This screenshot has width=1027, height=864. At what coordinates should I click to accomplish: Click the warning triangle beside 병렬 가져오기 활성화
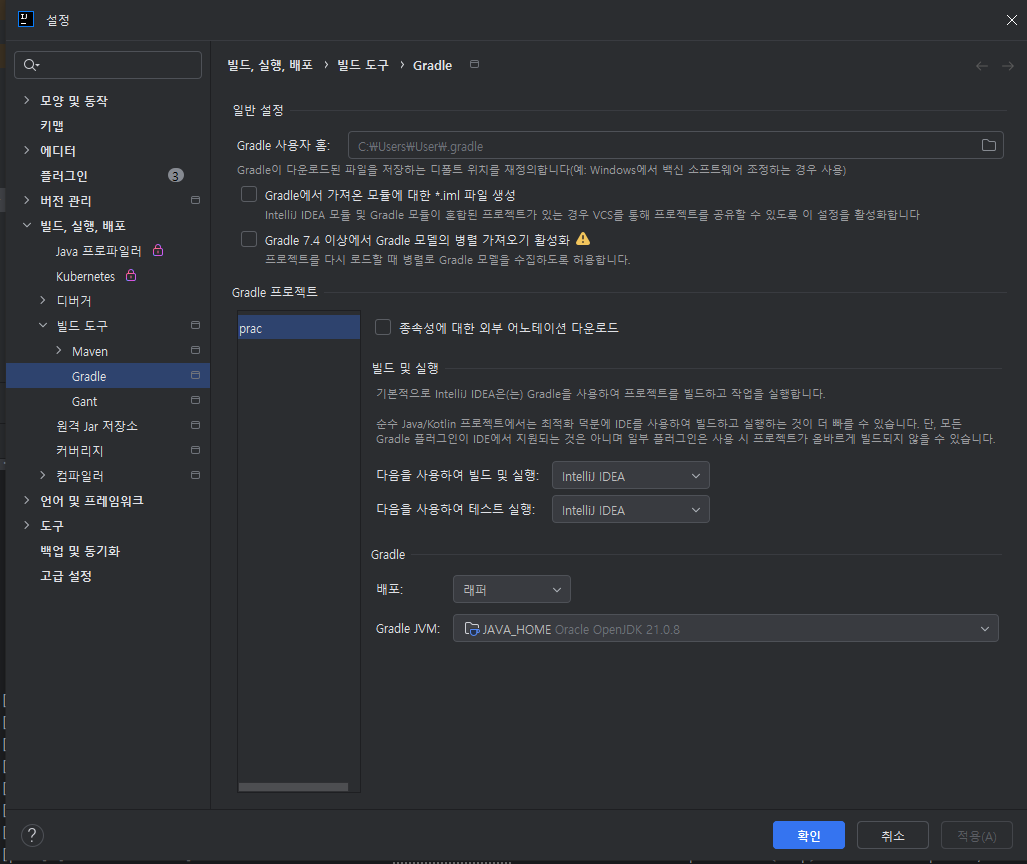point(583,239)
